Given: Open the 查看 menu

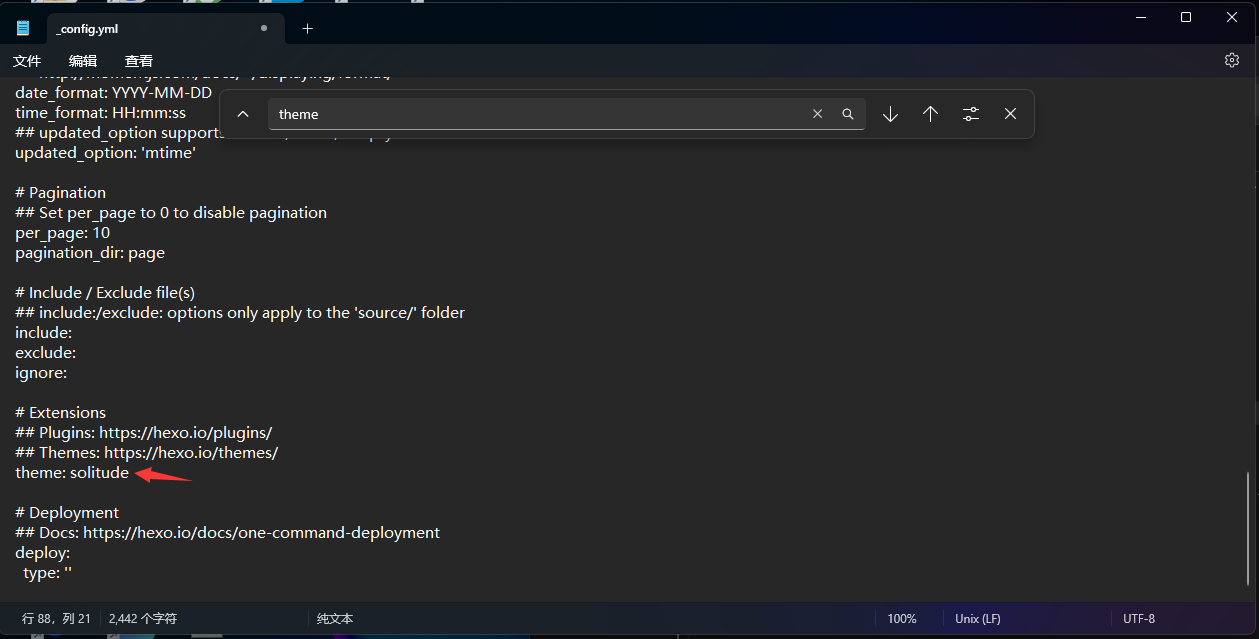Looking at the screenshot, I should point(139,61).
